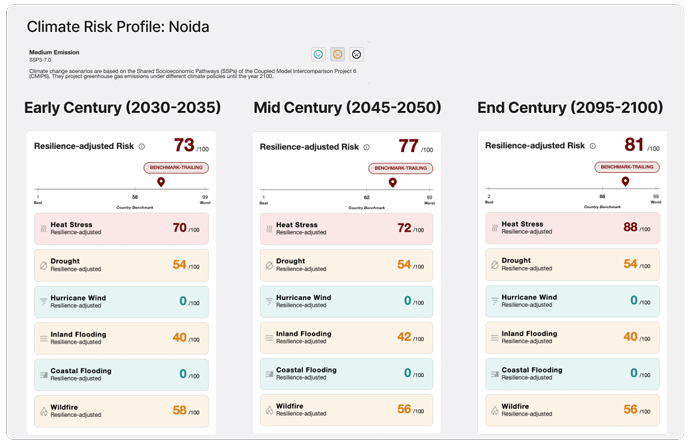The width and height of the screenshot is (691, 447).
Task: Click info icon beside Mid Century Resilience-adjusted Risk
Action: coord(367,147)
